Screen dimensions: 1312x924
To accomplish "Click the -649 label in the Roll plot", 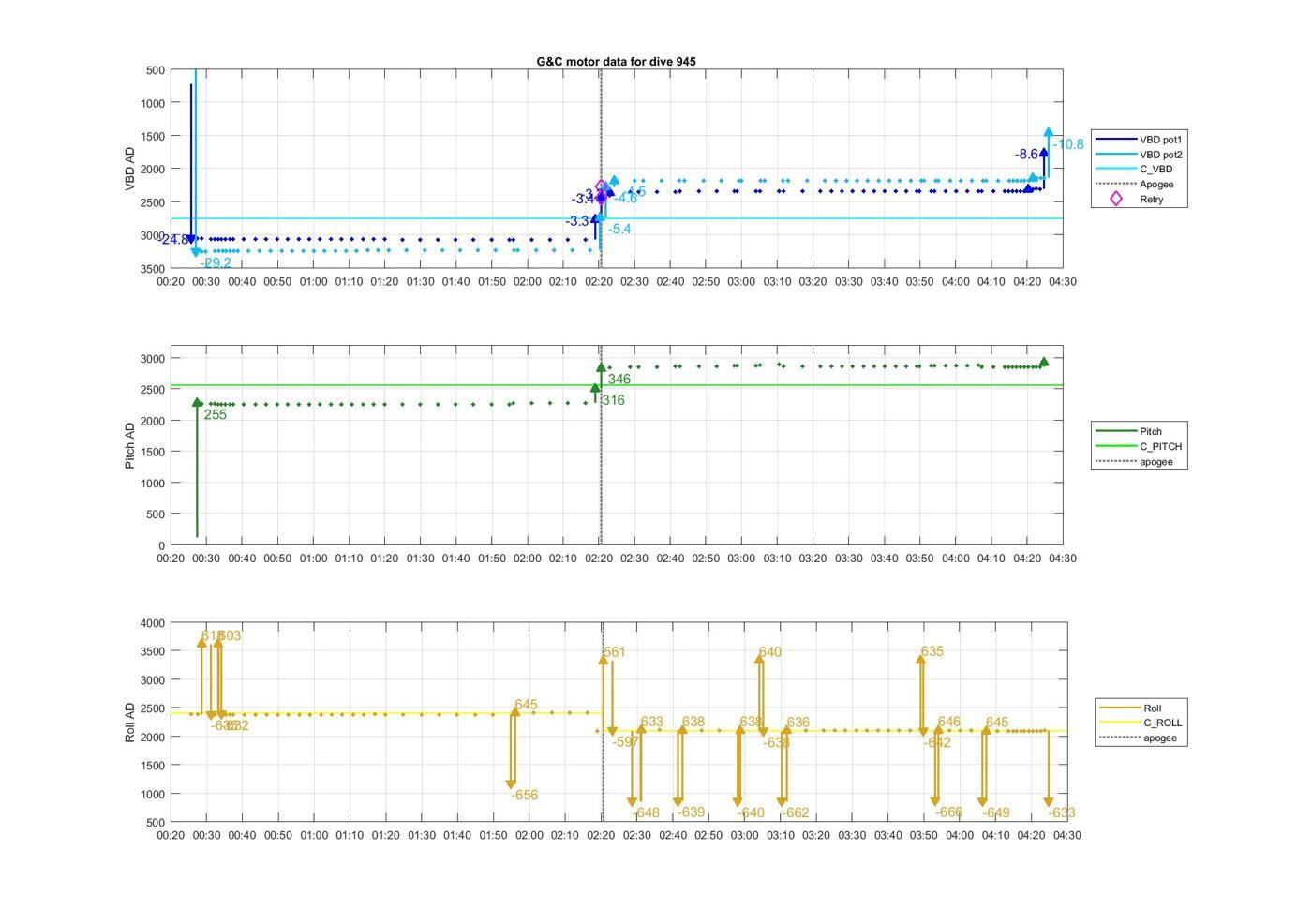I will [996, 813].
